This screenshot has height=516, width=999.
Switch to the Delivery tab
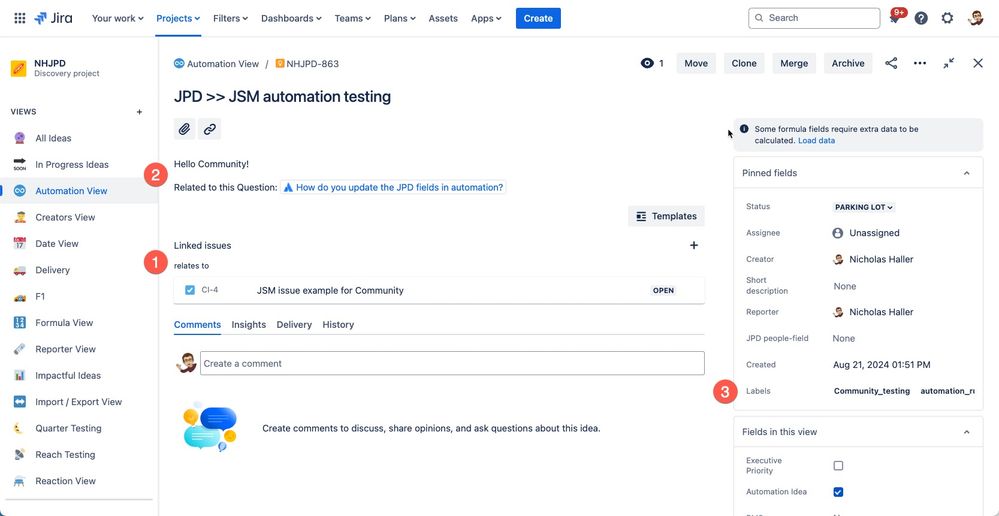[294, 325]
